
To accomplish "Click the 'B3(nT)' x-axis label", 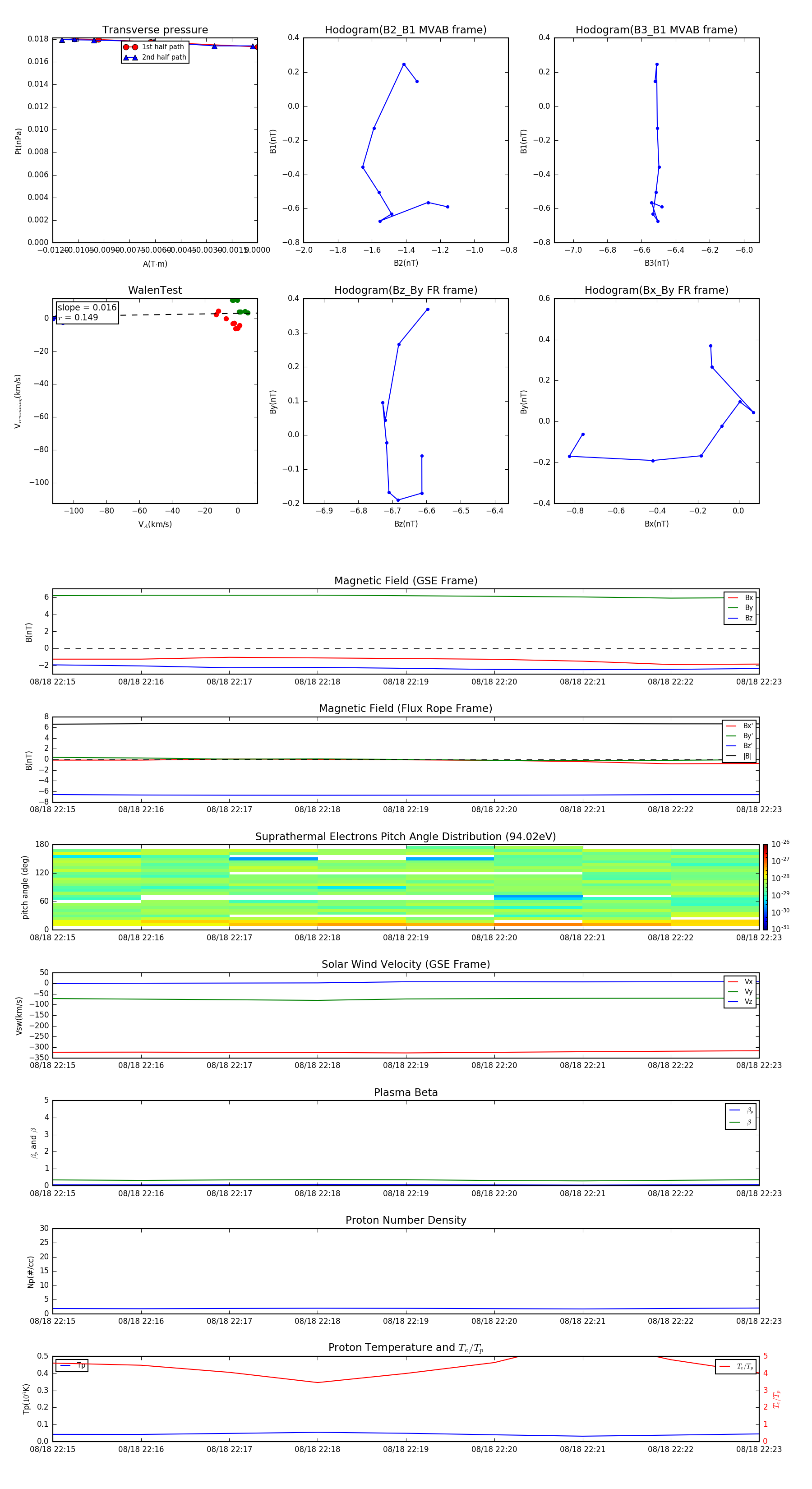I will pyautogui.click(x=656, y=263).
